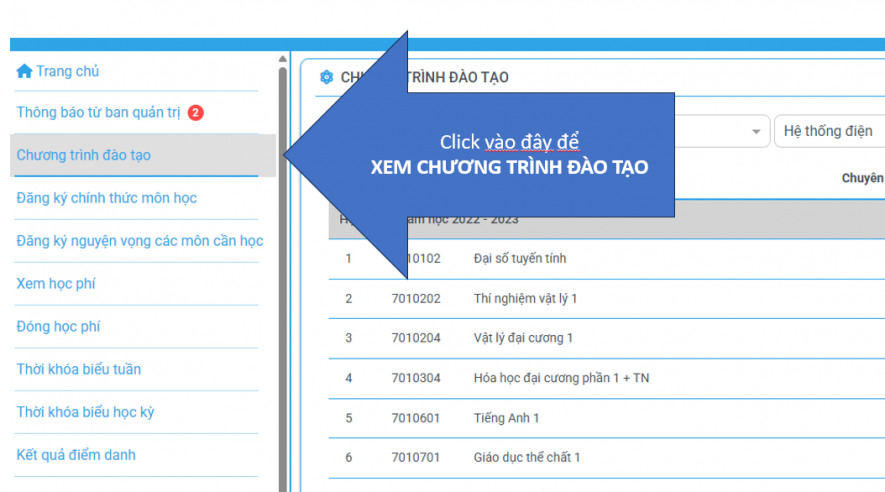View Kết quả điểm danh
This screenshot has height=492, width=885.
point(76,455)
